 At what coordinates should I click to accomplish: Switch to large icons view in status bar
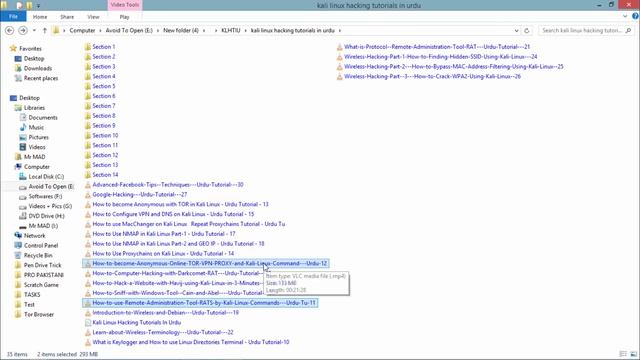click(x=633, y=354)
